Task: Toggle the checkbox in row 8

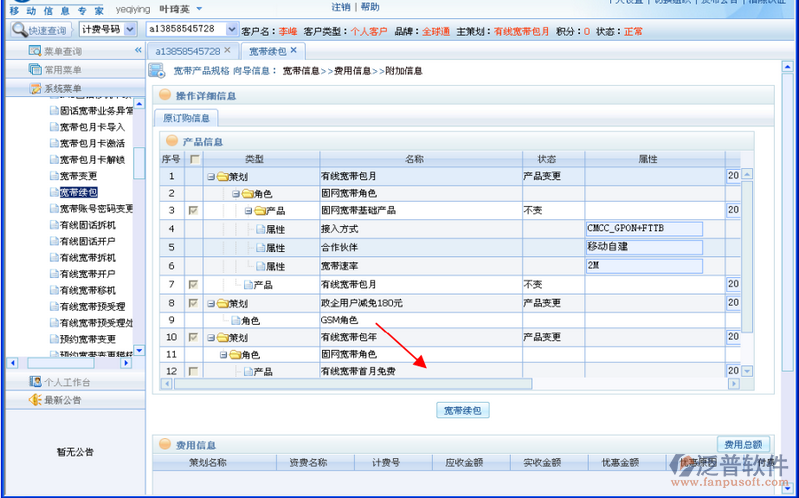Action: coord(194,302)
